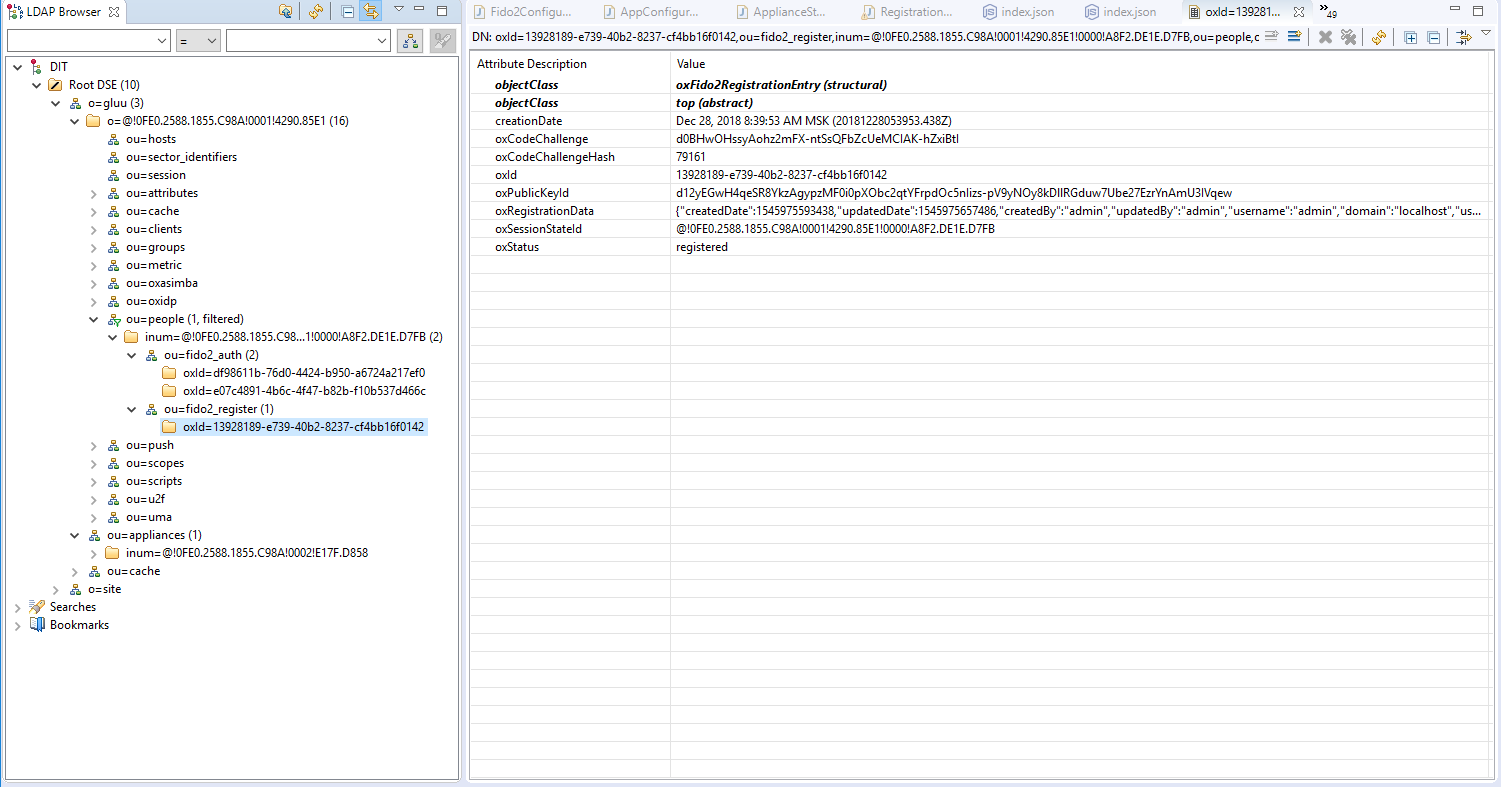
Task: Click Collapse All in LDAP Browser toolbar
Action: 347,12
